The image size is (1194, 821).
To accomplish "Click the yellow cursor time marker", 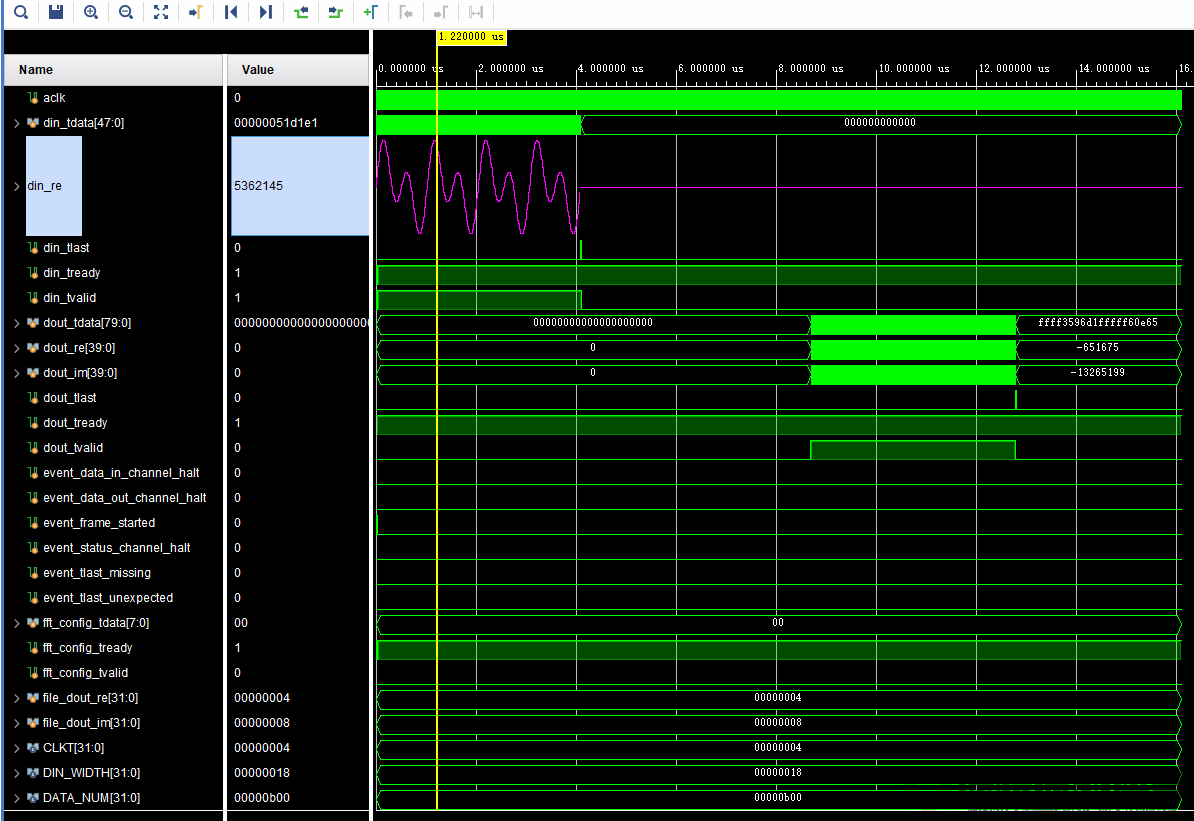I will click(x=470, y=37).
